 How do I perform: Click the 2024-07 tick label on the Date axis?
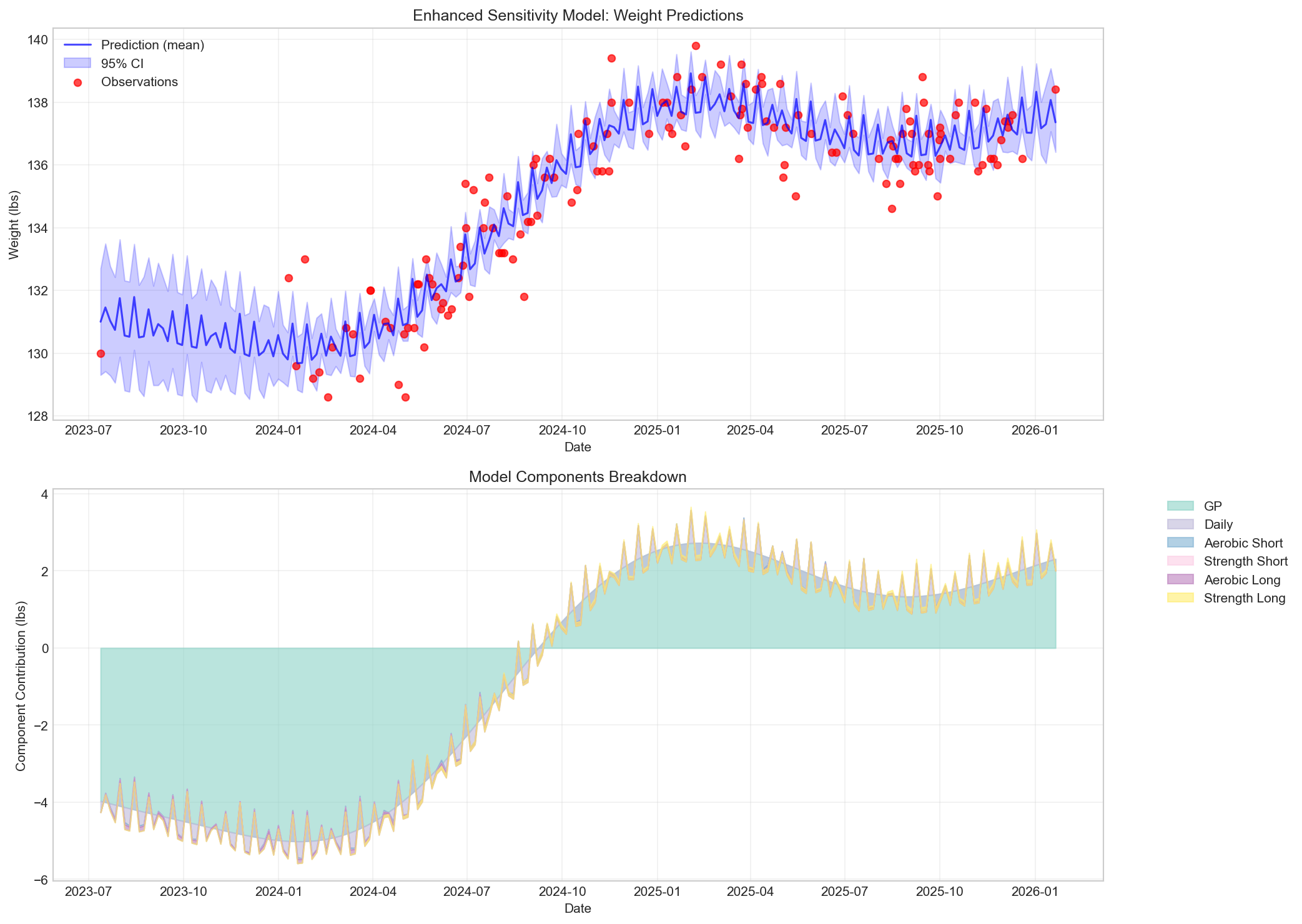click(x=466, y=431)
